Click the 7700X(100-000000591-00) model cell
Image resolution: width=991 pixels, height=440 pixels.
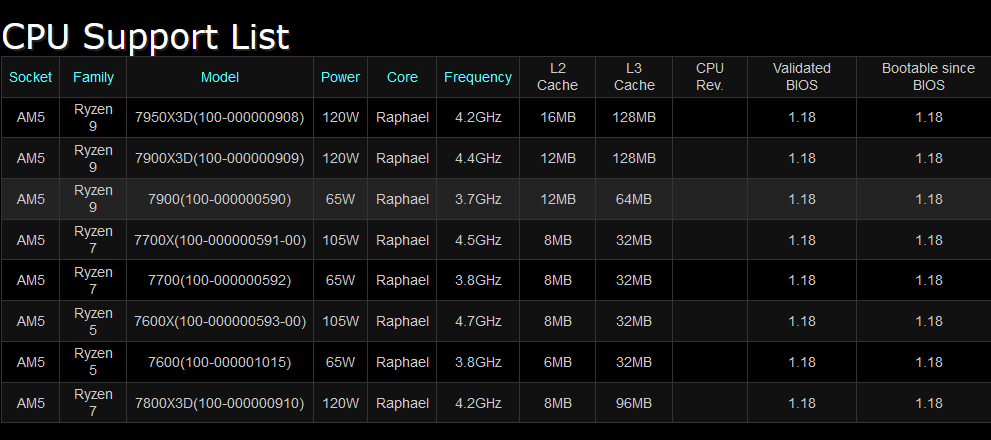[220, 240]
